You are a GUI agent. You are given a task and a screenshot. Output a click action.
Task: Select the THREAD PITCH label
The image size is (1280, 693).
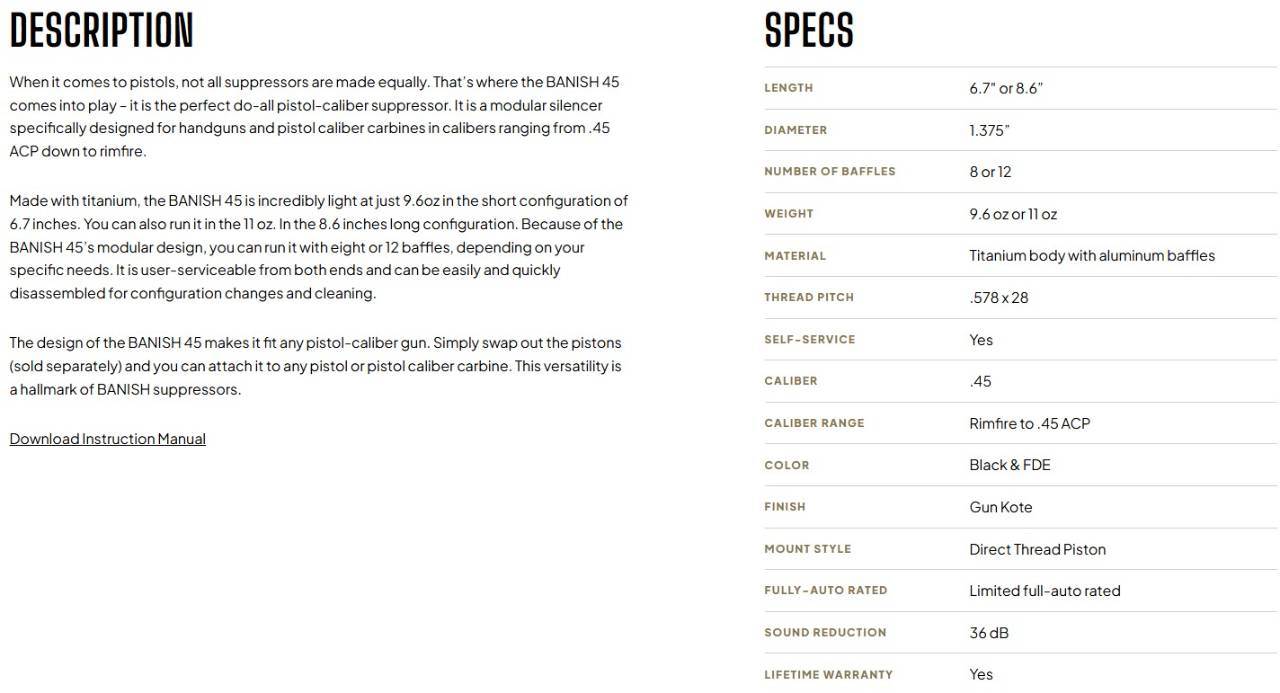(x=809, y=298)
